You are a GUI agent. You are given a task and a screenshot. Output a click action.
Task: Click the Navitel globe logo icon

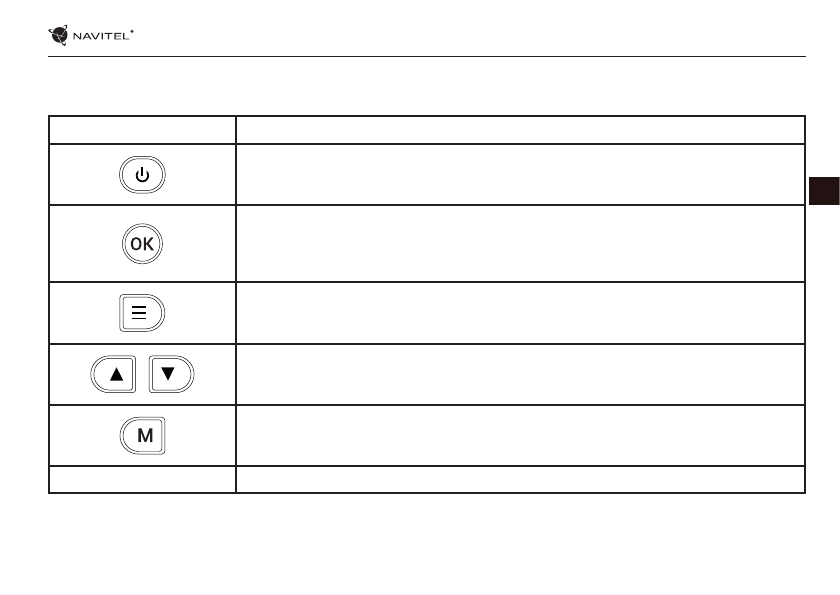coord(59,36)
